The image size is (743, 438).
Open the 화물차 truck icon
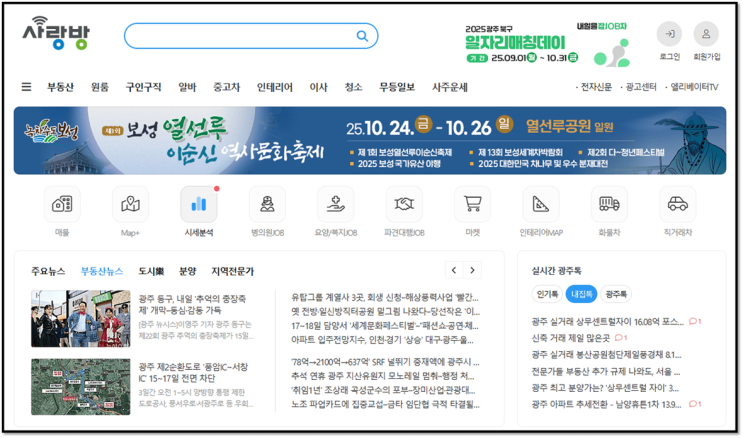click(609, 204)
